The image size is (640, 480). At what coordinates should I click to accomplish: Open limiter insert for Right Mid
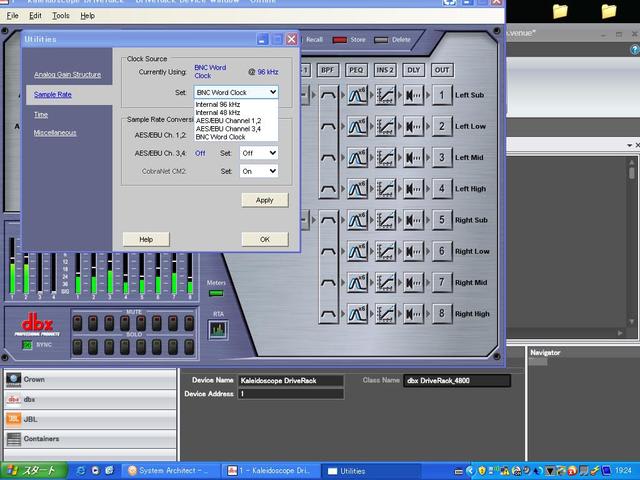pos(385,282)
